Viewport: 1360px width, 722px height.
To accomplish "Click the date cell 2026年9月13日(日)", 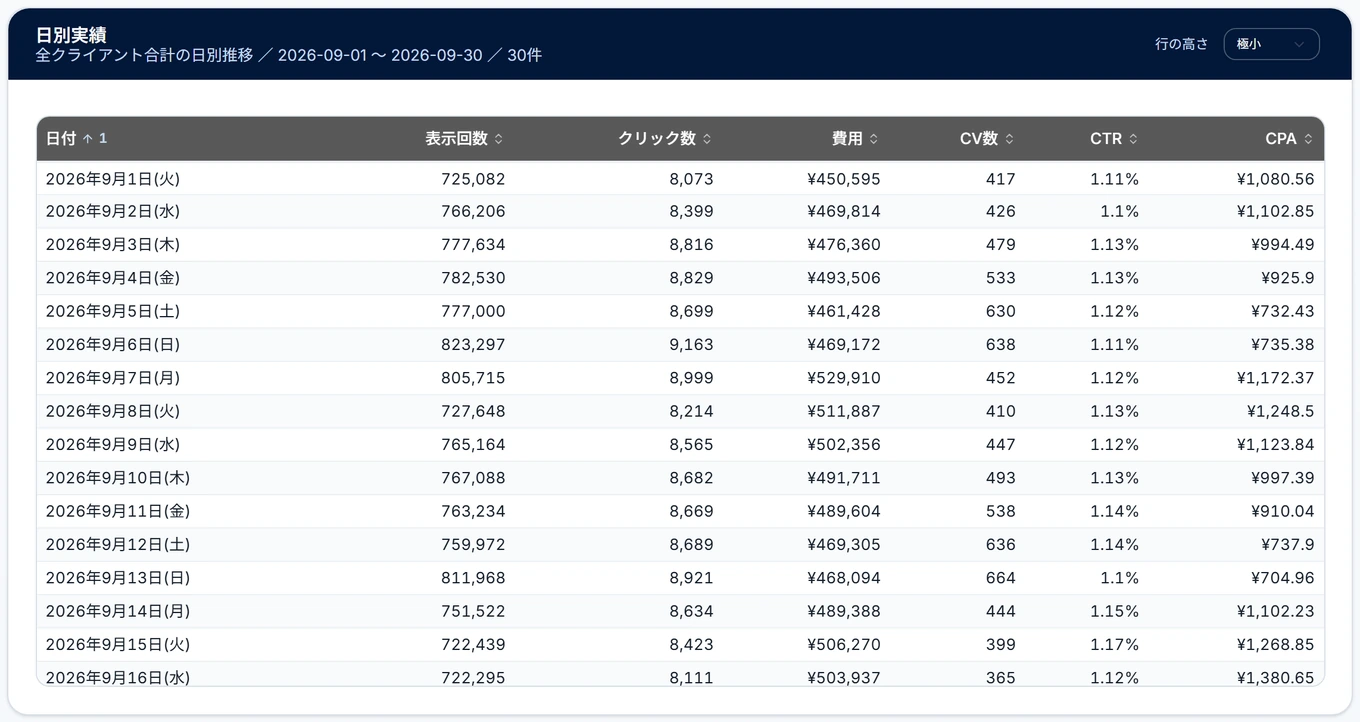I will point(118,577).
